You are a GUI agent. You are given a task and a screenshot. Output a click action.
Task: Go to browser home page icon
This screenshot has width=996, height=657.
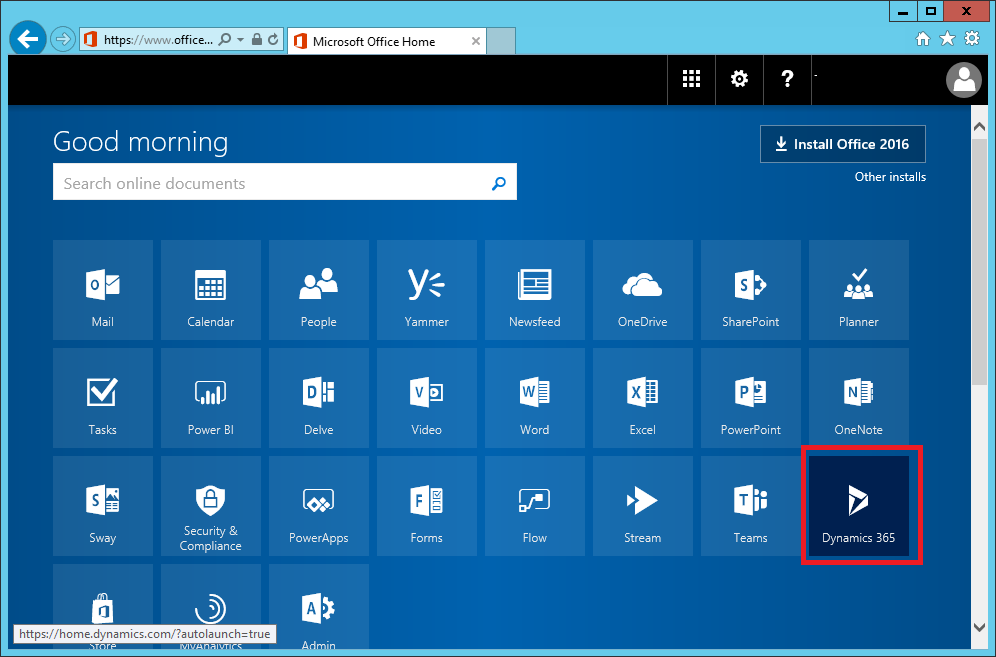point(923,39)
